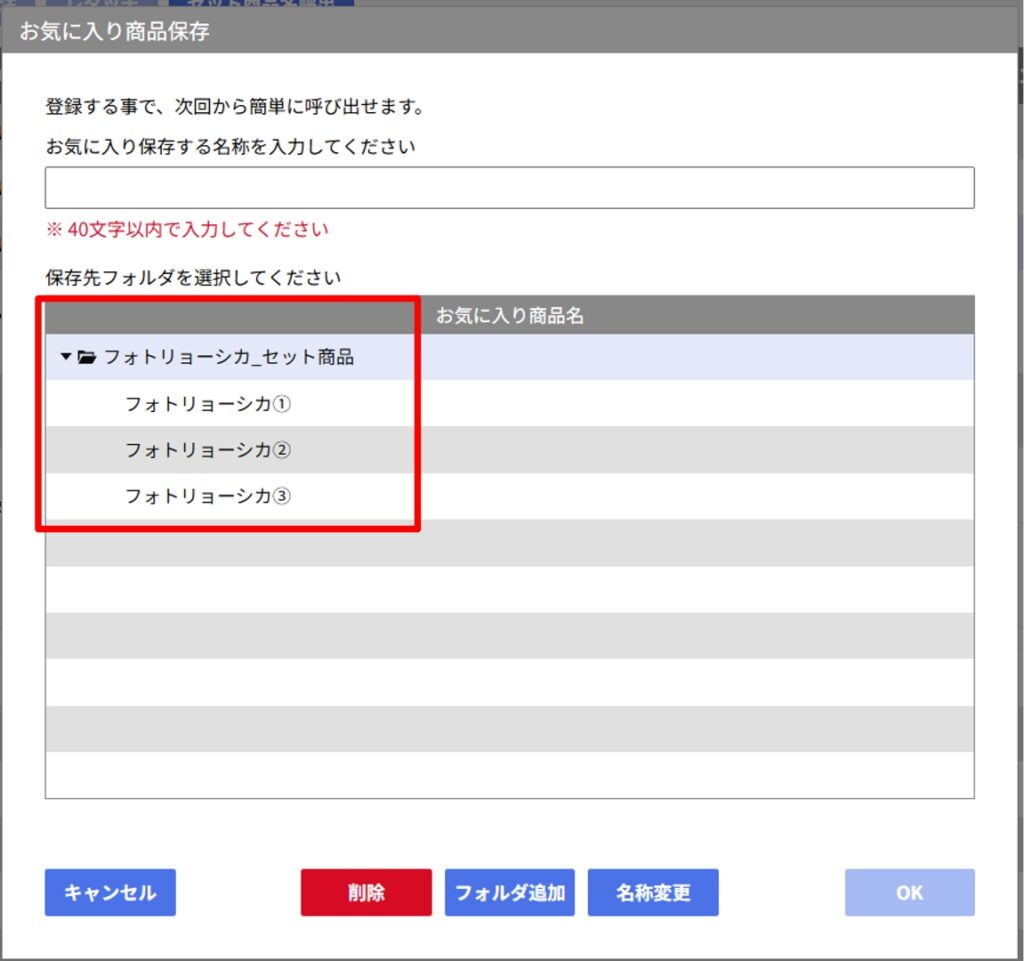Click the favorite name input field
The height and width of the screenshot is (961, 1024).
pos(509,188)
